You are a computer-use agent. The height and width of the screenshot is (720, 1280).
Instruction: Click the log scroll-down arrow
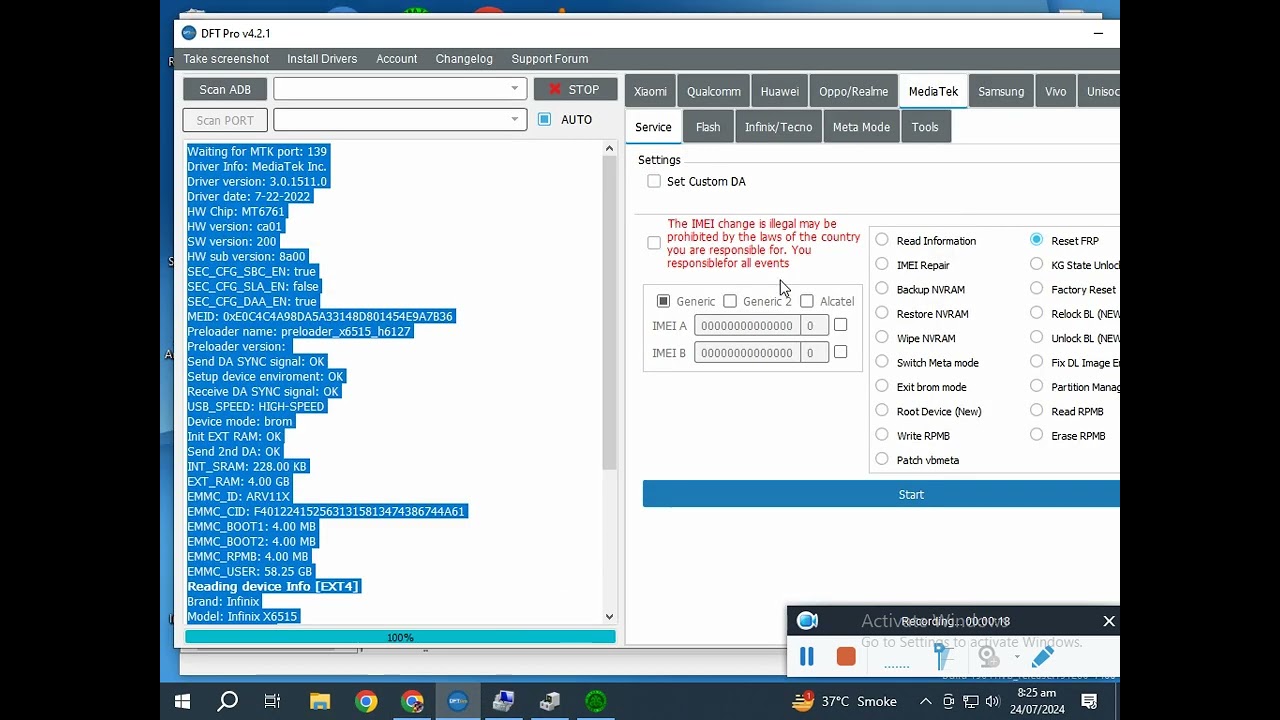tap(609, 617)
